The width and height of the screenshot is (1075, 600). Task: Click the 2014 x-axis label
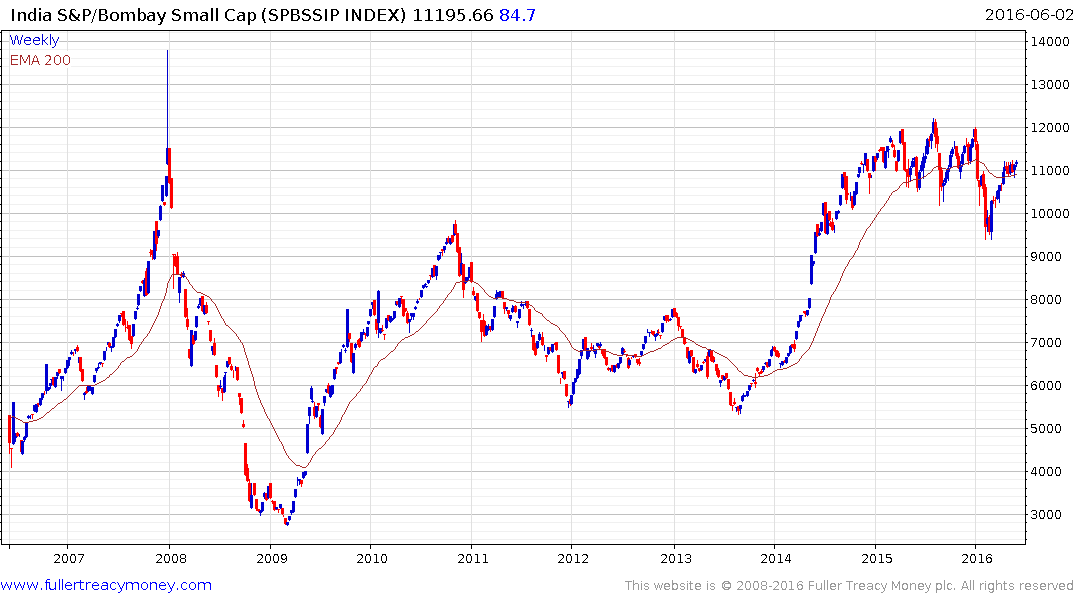[x=775, y=558]
